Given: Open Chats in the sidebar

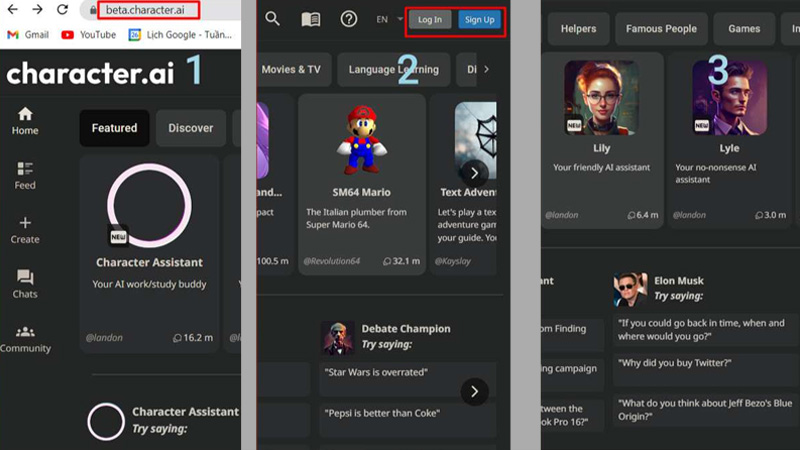Looking at the screenshot, I should point(25,284).
